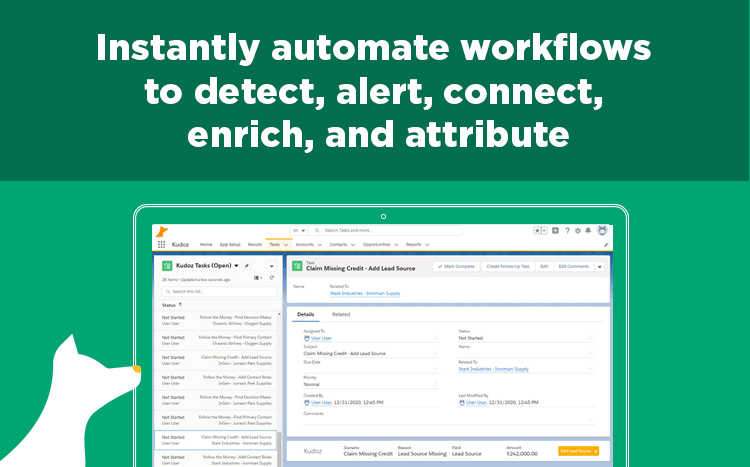Open the Results tab
Image resolution: width=750 pixels, height=467 pixels.
tap(255, 245)
